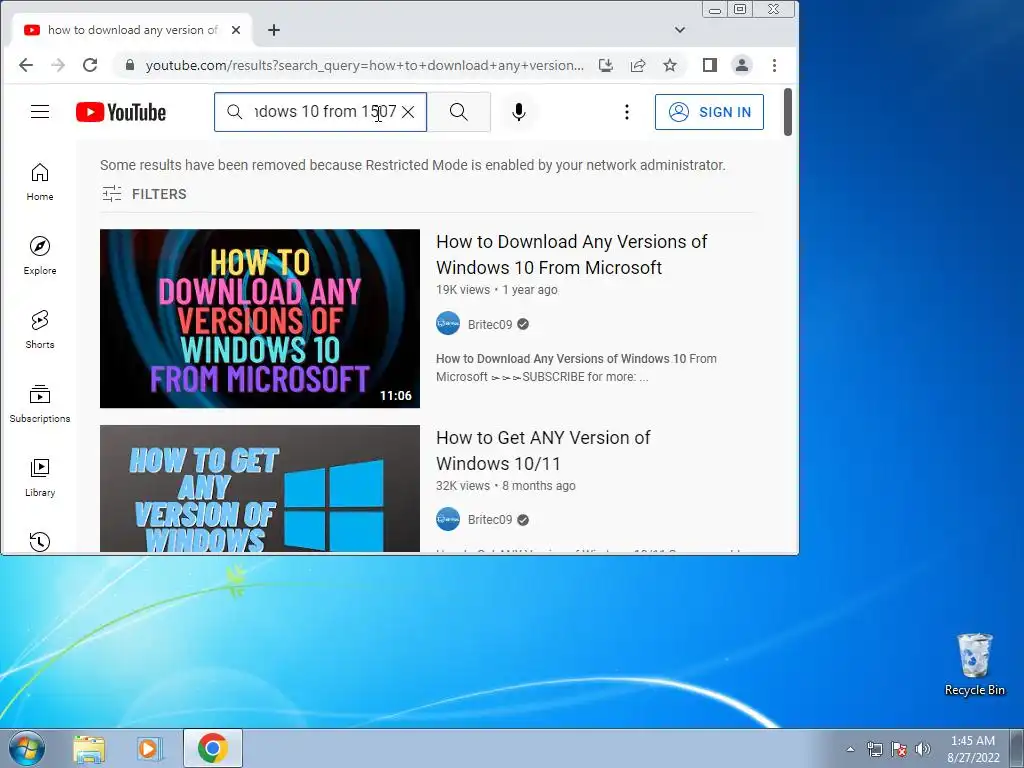Screen dimensions: 1024x768
Task: Go to Home in the YouTube sidebar
Action: point(40,182)
